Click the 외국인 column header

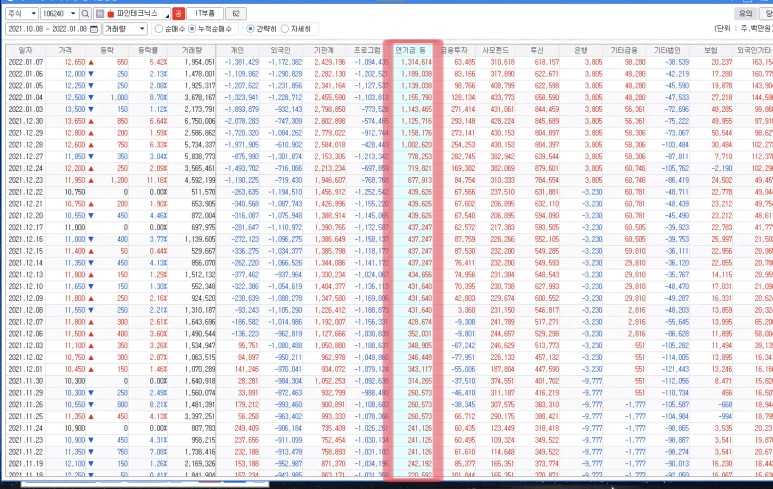pyautogui.click(x=281, y=50)
